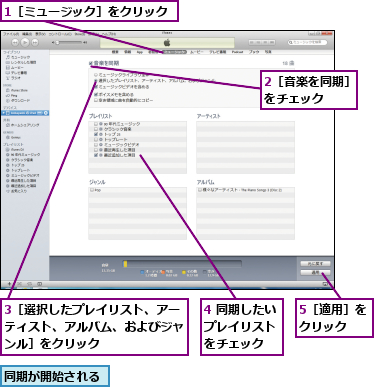374x387 pixels.
Task: Collapse the iPad device disclosure triangle
Action: click(x=4, y=113)
